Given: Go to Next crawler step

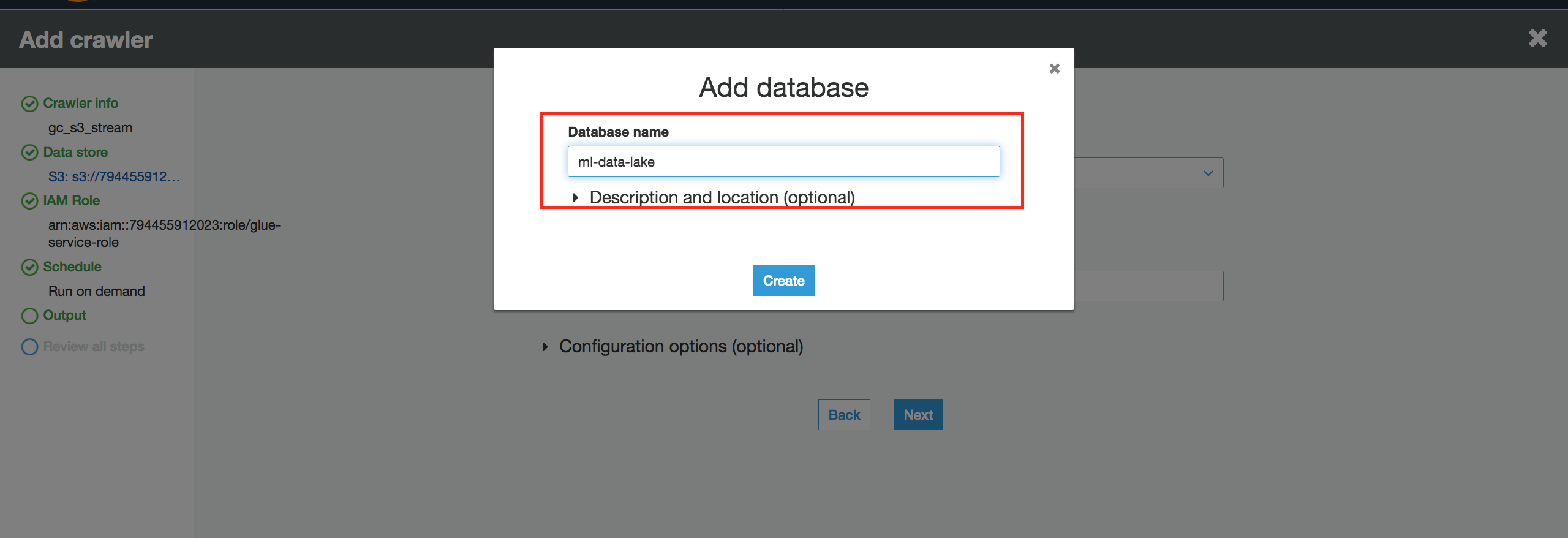Looking at the screenshot, I should (x=918, y=415).
